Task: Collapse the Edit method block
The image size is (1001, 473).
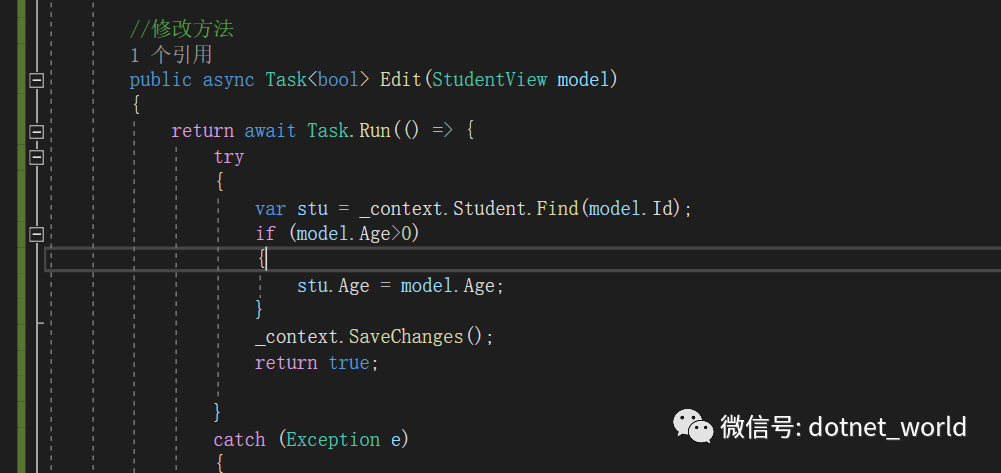Action: [x=37, y=80]
